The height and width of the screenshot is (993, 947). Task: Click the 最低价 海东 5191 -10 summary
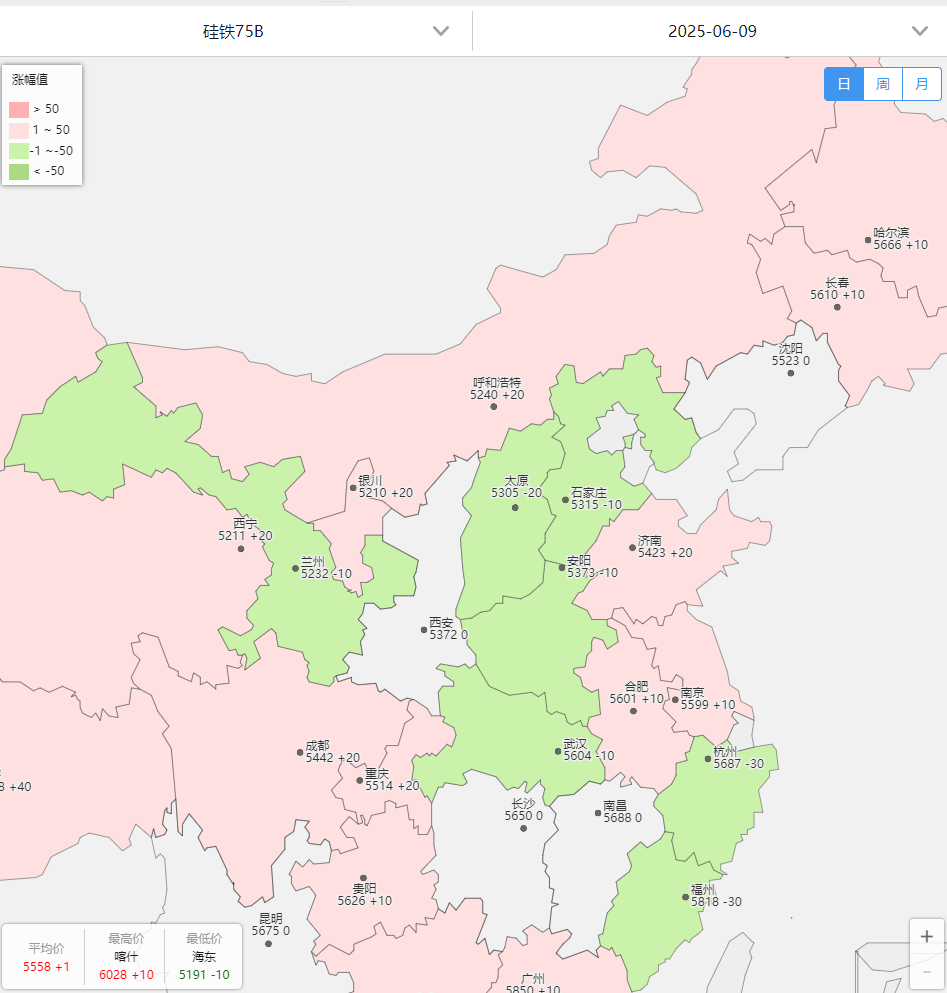tap(204, 956)
